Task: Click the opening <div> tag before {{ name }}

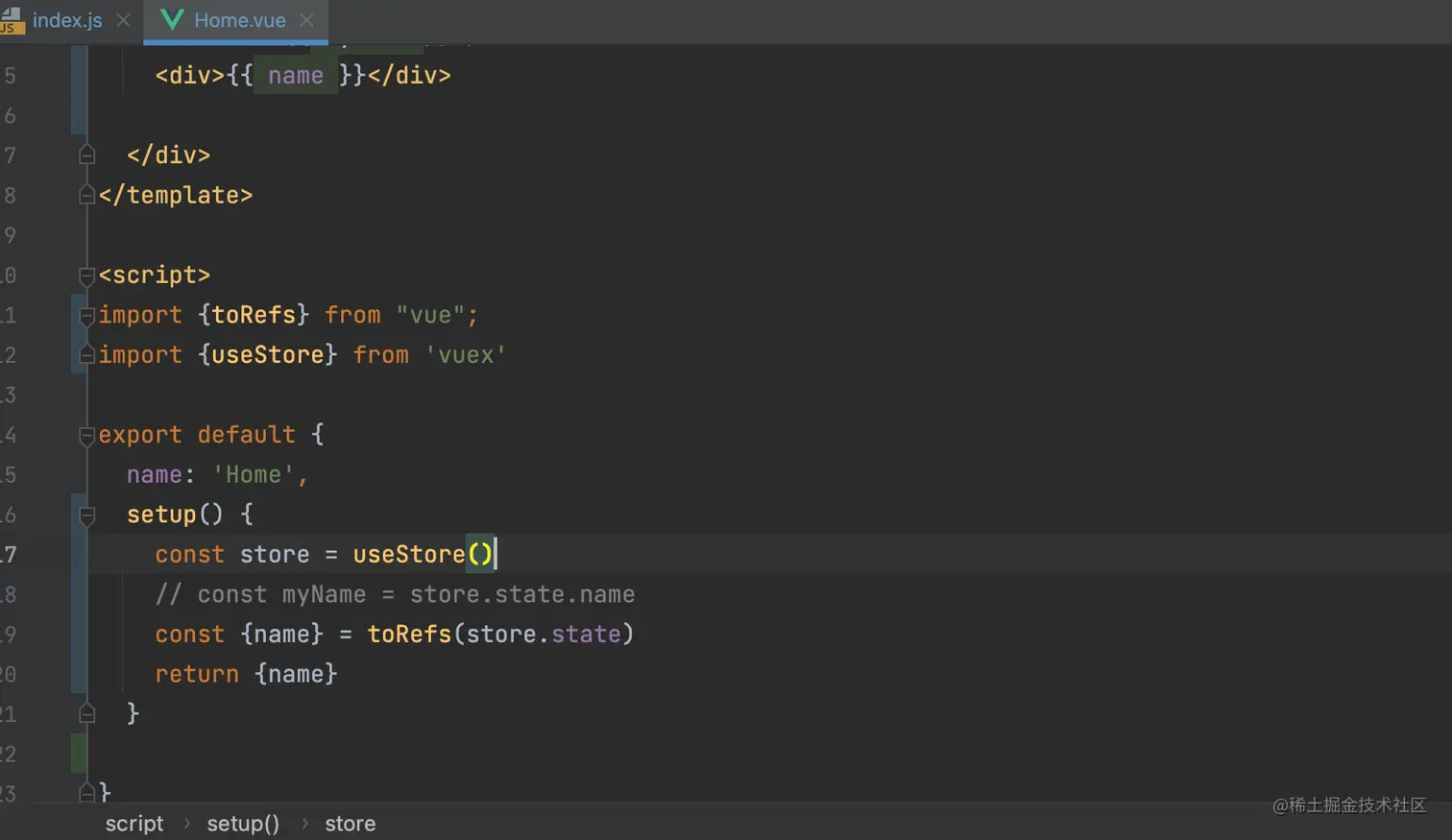Action: coord(190,75)
